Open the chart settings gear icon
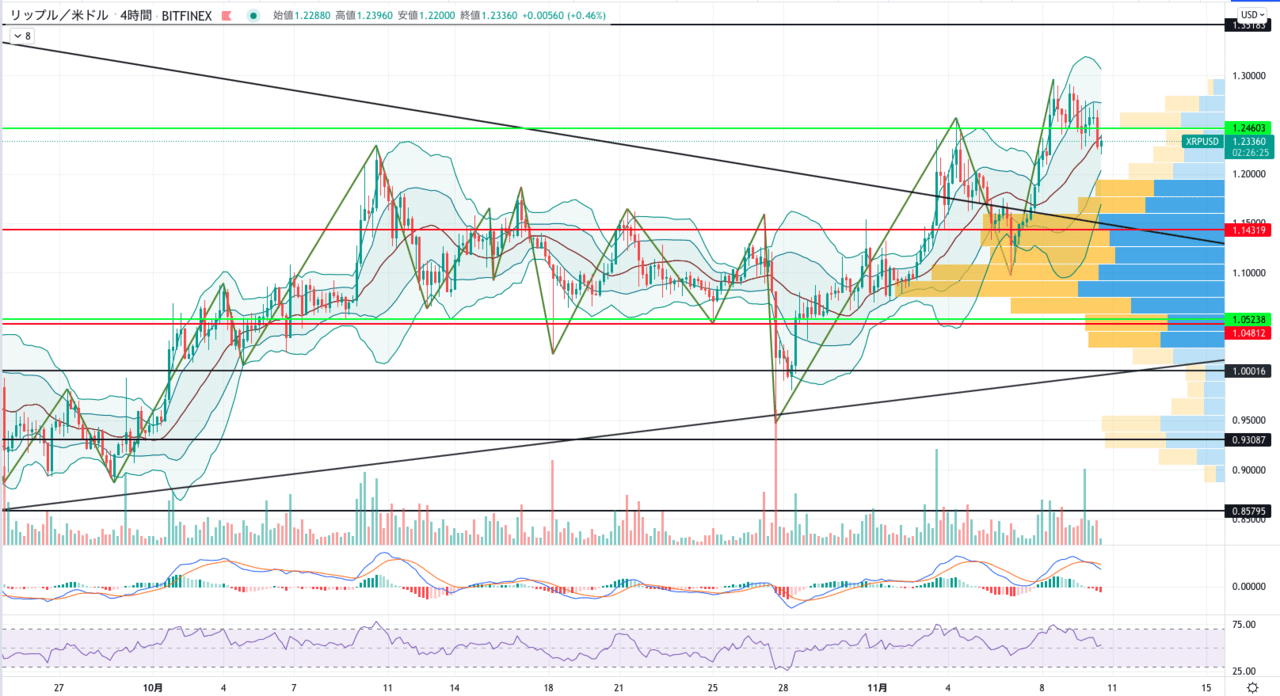The height and width of the screenshot is (696, 1280). pyautogui.click(x=1253, y=688)
